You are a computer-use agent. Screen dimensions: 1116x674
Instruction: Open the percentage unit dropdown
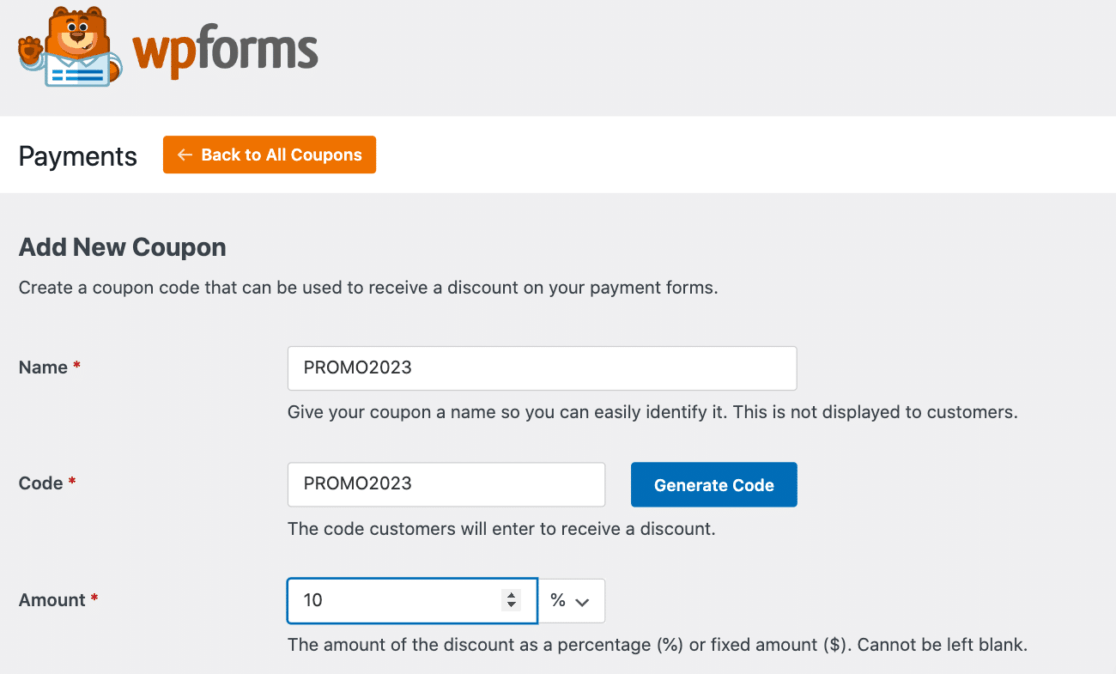pyautogui.click(x=572, y=600)
